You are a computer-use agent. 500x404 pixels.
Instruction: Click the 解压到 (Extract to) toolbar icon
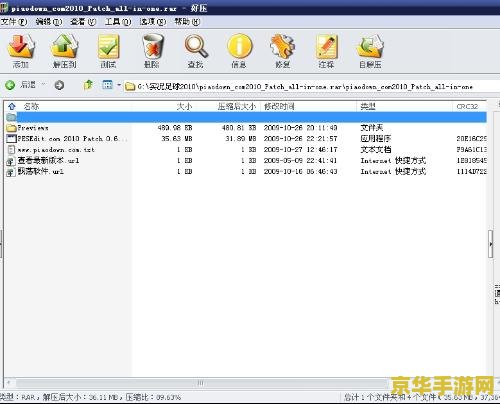(64, 47)
